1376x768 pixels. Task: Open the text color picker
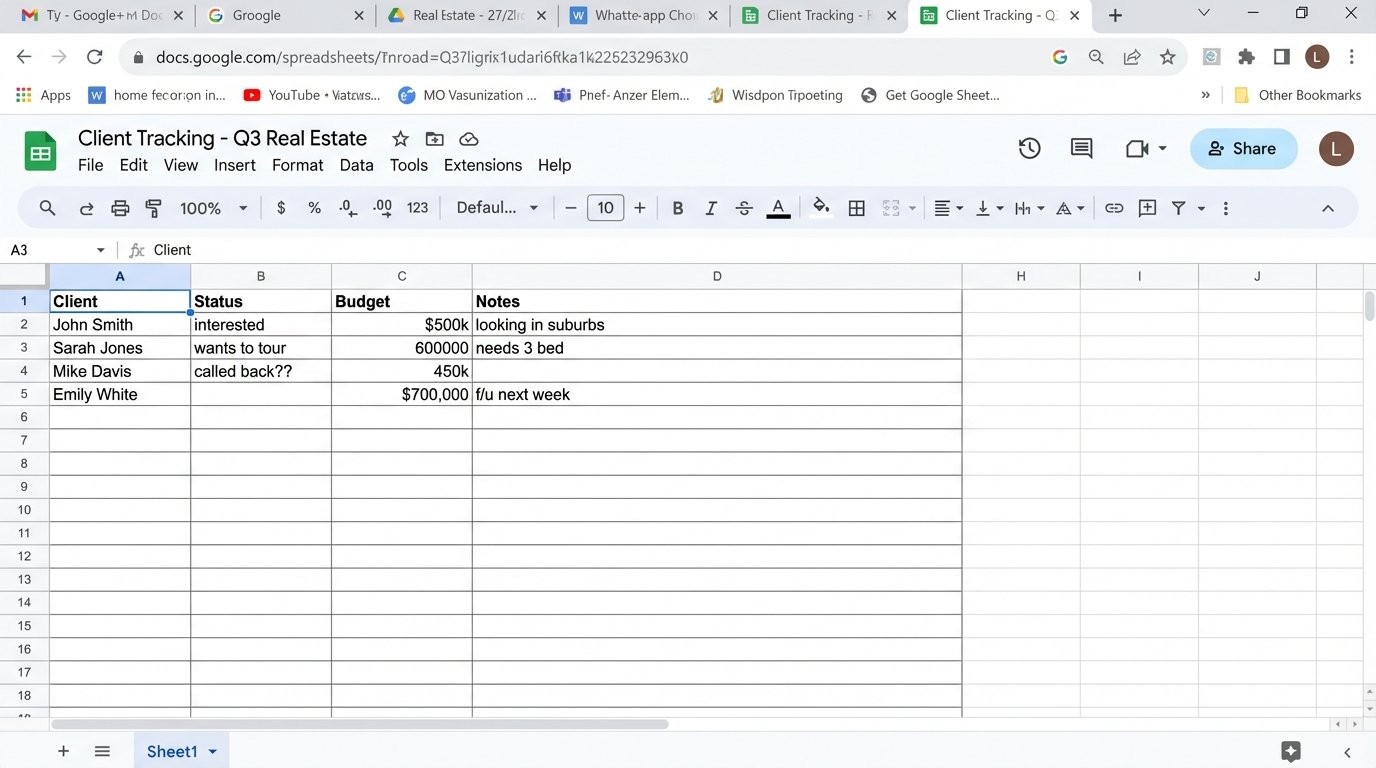tap(778, 207)
